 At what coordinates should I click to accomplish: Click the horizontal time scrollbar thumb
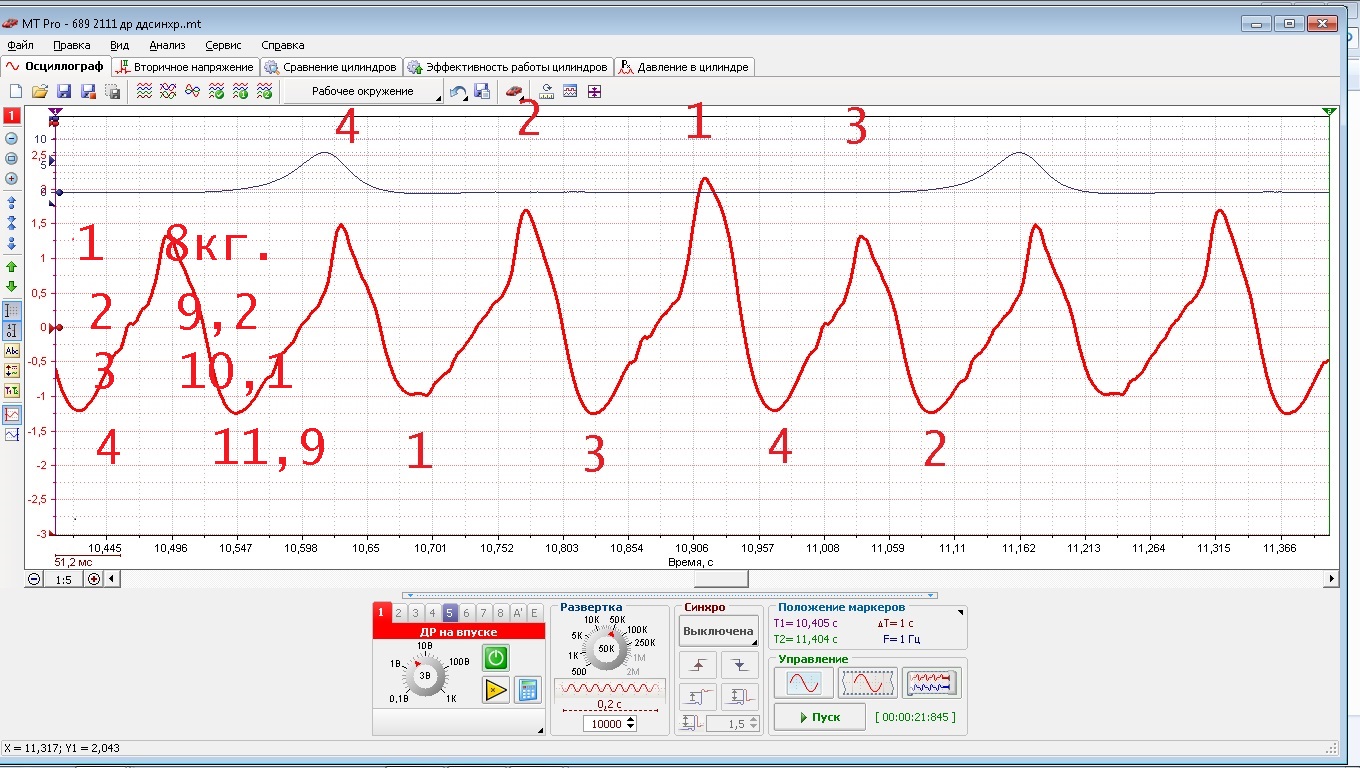tap(721, 579)
